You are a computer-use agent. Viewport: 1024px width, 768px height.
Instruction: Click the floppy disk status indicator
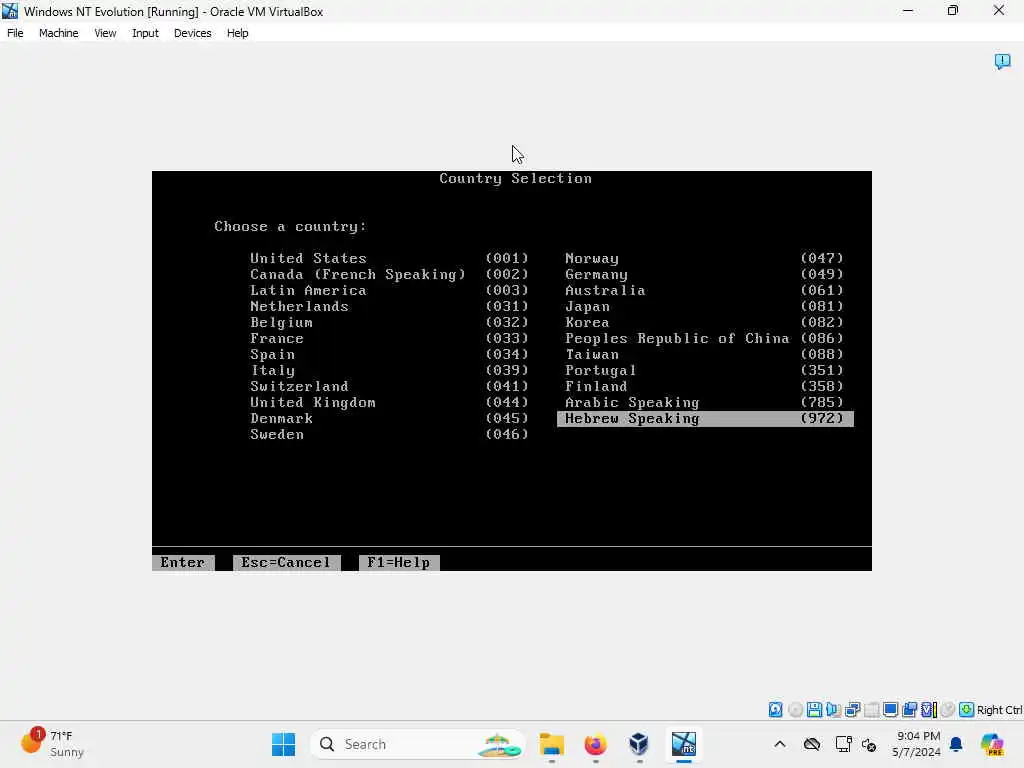coord(814,709)
